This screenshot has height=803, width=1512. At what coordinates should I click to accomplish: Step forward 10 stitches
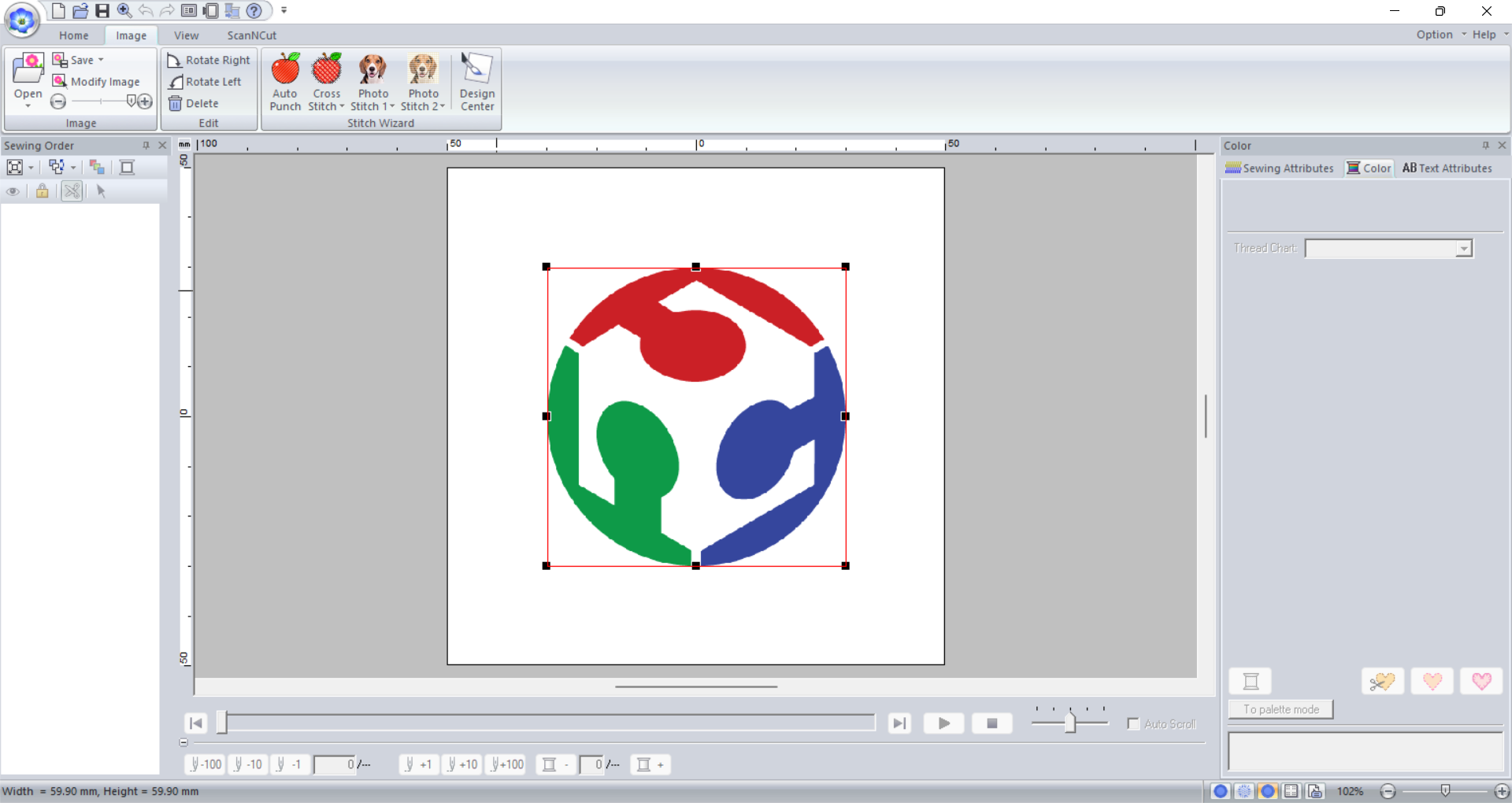pyautogui.click(x=462, y=764)
